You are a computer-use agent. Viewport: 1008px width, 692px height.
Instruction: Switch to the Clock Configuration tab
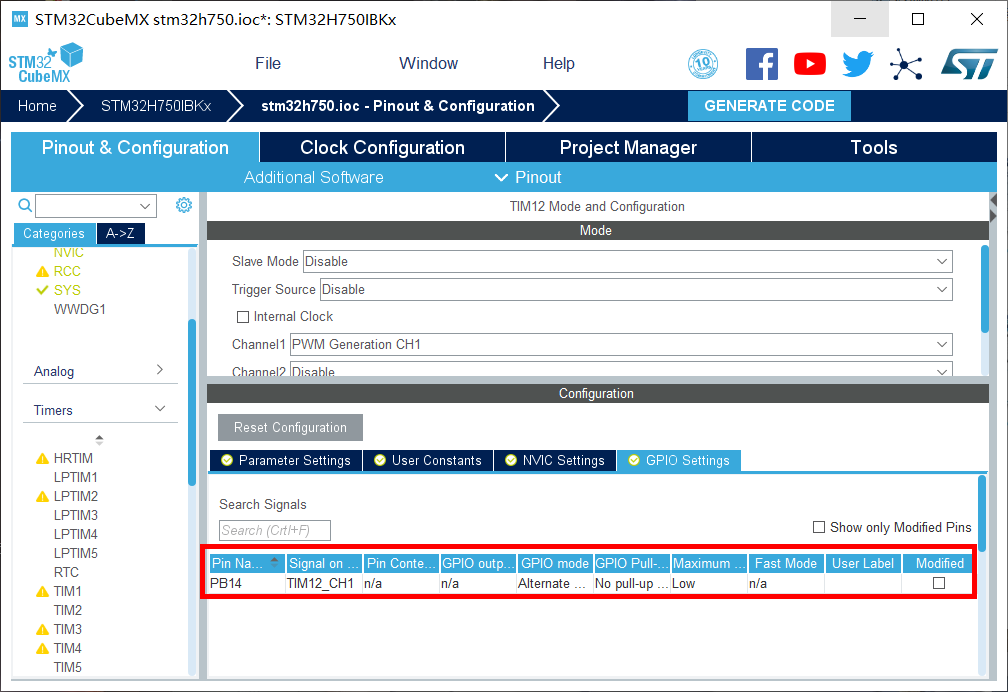pyautogui.click(x=382, y=148)
